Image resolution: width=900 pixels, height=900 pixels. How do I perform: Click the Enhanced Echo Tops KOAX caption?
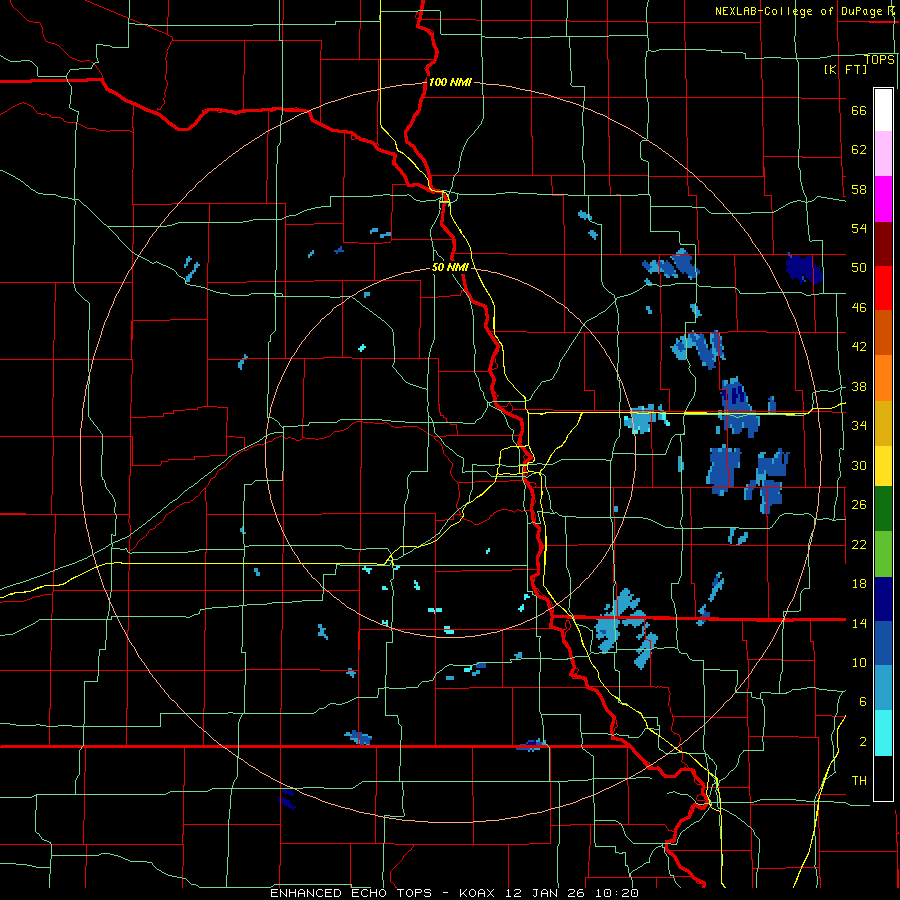tap(453, 893)
